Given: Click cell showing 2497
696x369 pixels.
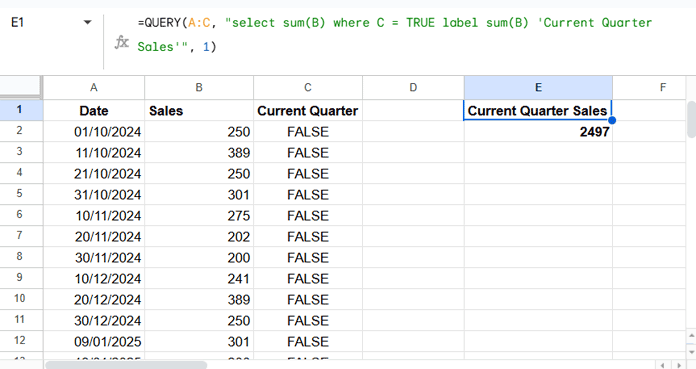Looking at the screenshot, I should coord(538,131).
